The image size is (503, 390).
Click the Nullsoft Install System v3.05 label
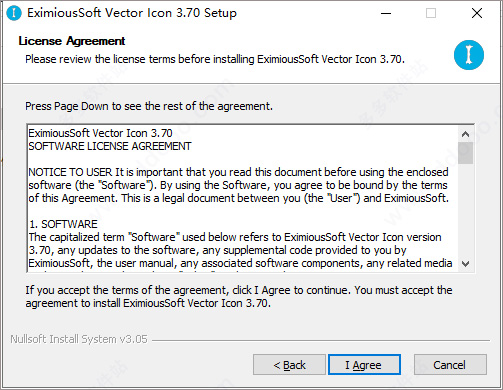(79, 339)
